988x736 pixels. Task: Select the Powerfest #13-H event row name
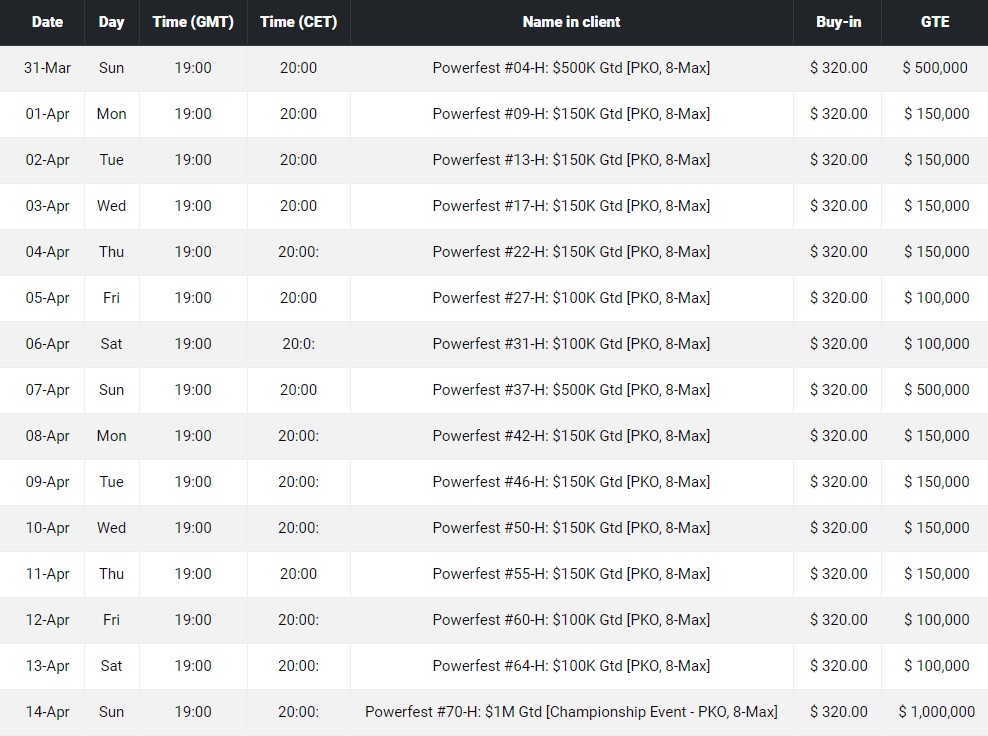tap(571, 160)
